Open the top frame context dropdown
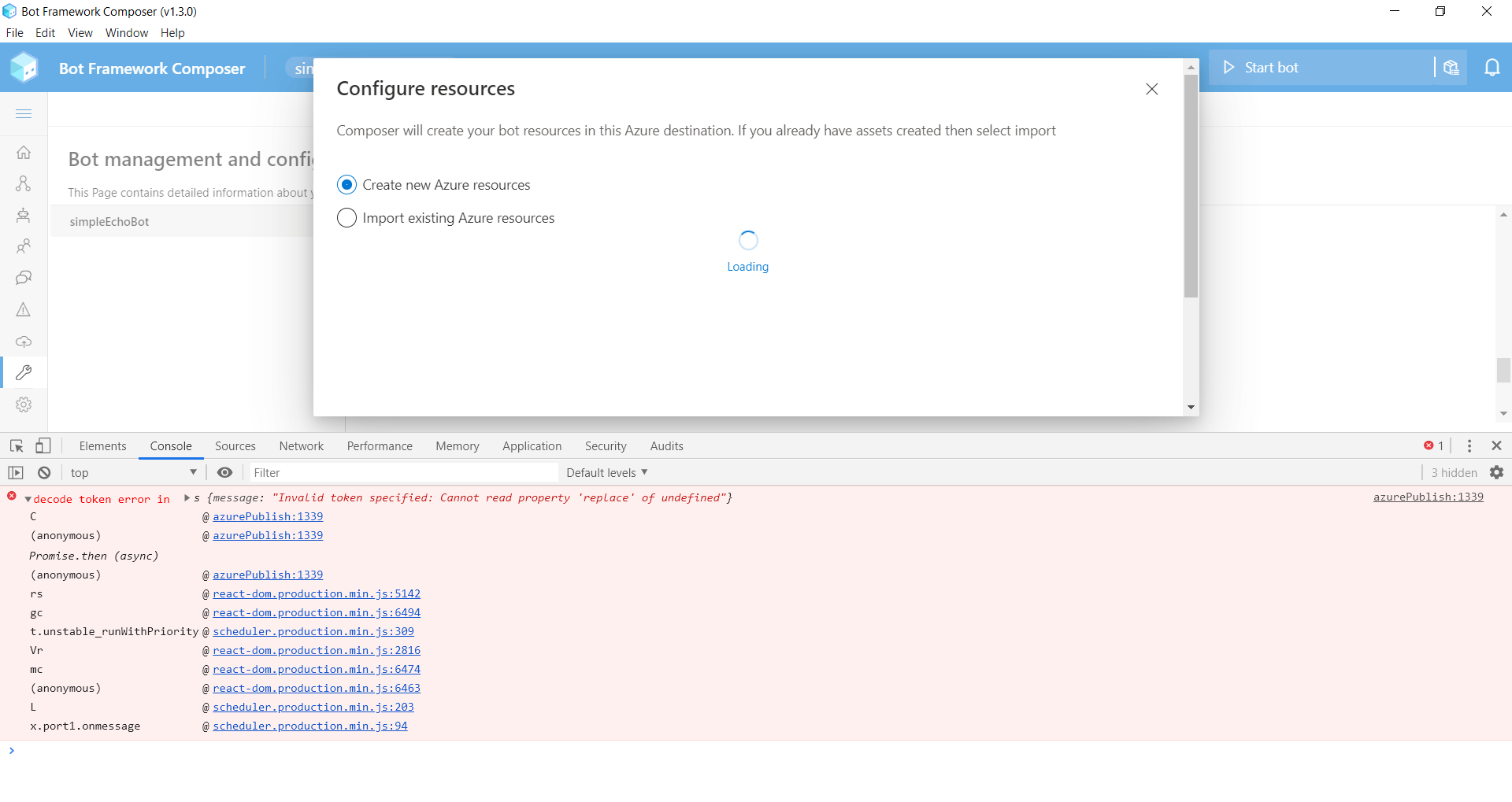 132,472
